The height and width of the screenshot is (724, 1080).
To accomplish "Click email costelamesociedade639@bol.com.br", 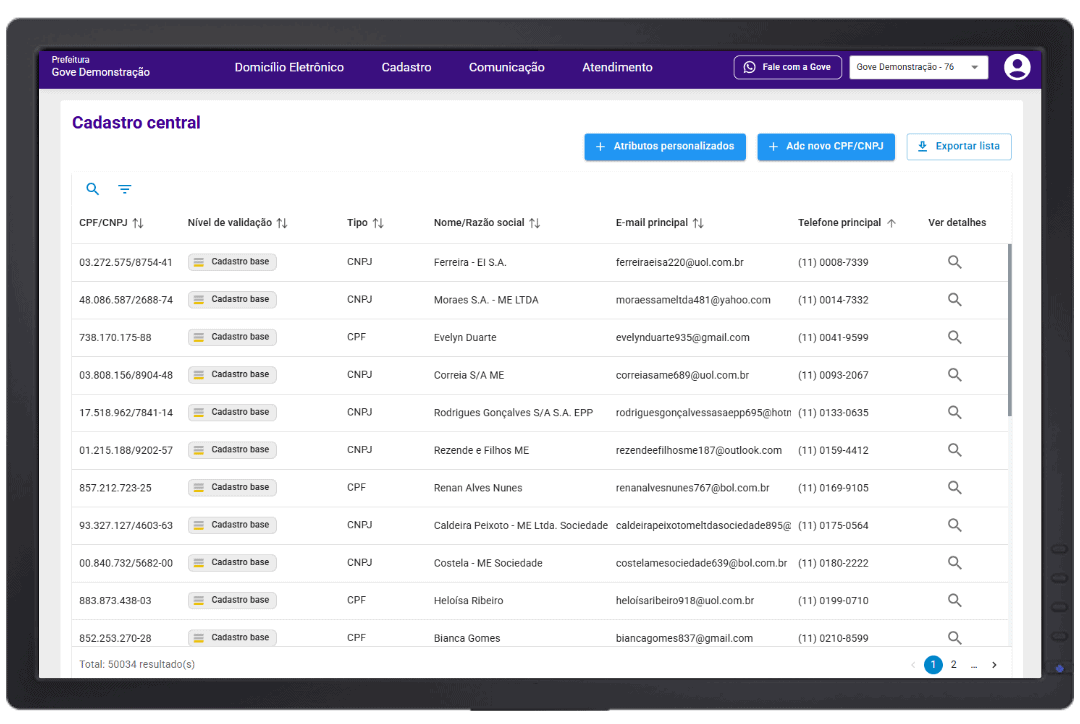I will pos(701,563).
